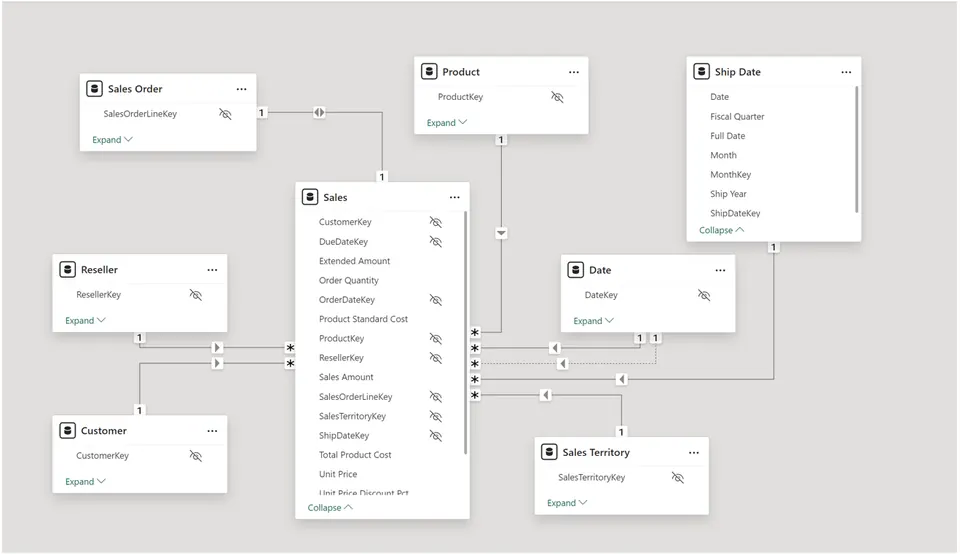
Task: Open Sales Territory more options ellipsis
Action: point(694,453)
